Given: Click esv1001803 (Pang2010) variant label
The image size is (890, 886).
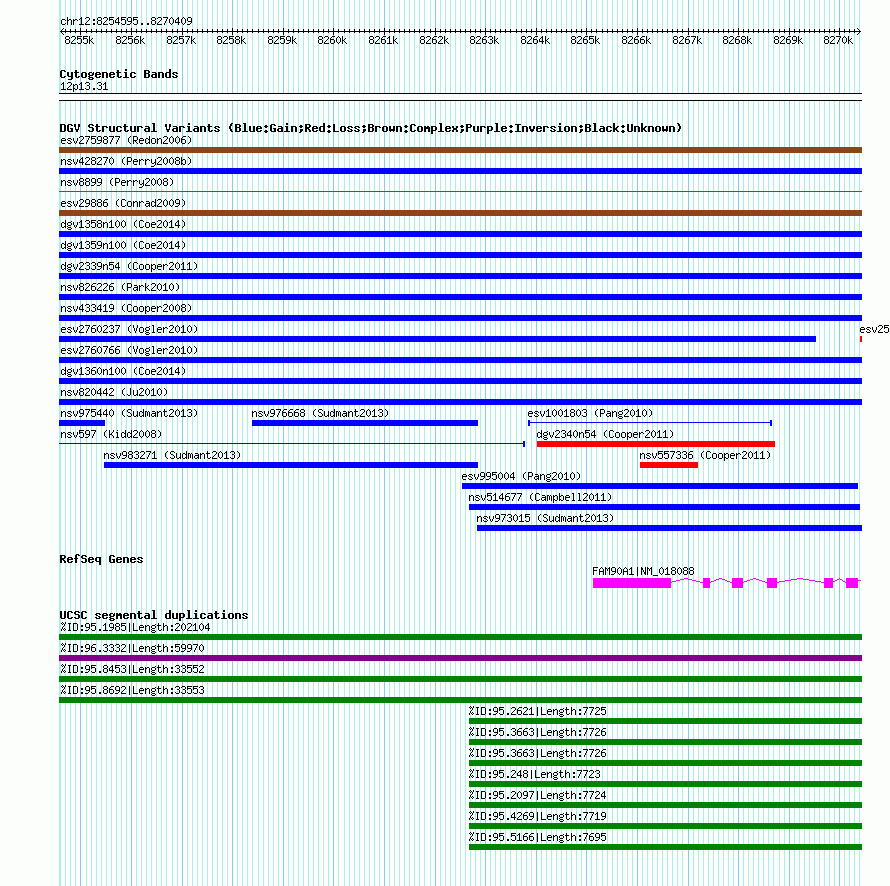Looking at the screenshot, I should [590, 413].
